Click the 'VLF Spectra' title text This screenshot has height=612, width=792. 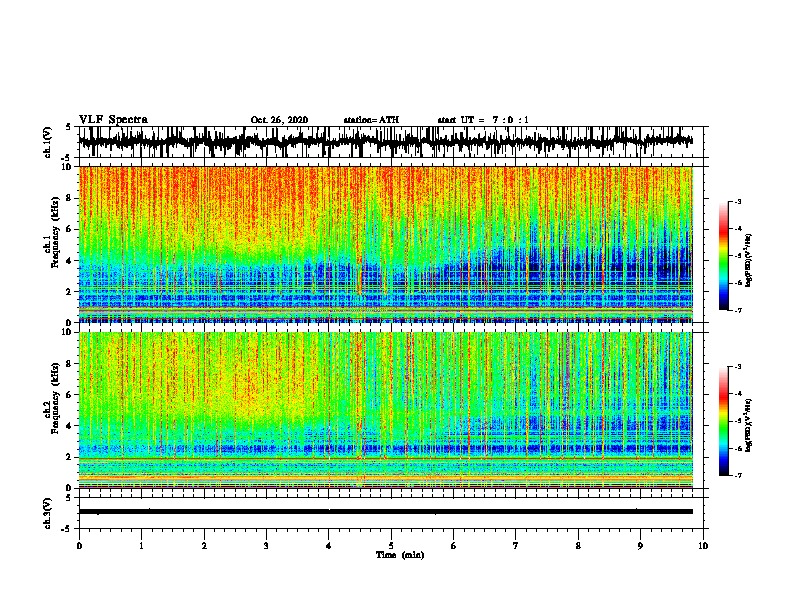(x=113, y=119)
